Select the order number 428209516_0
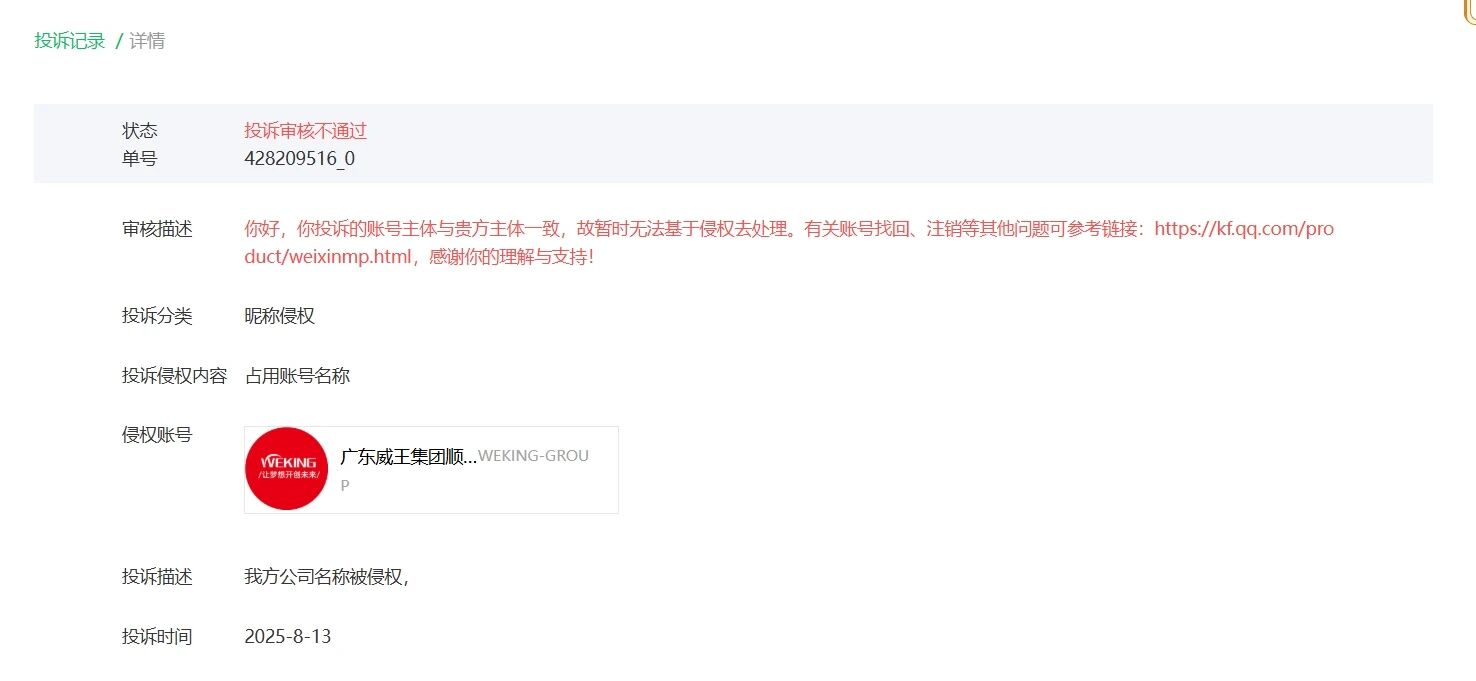 tap(299, 158)
